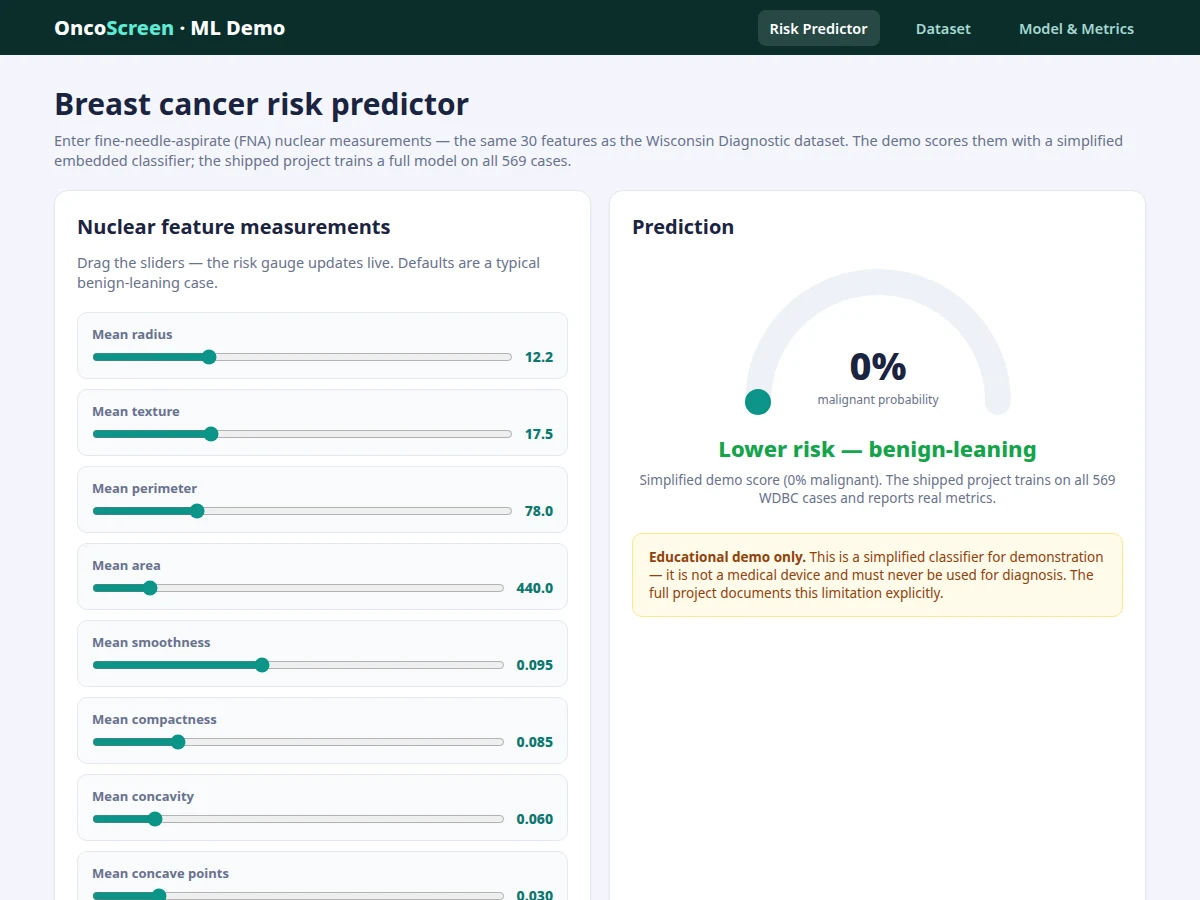Click the Mean concave points slider thumb
The width and height of the screenshot is (1200, 900).
coord(159,895)
